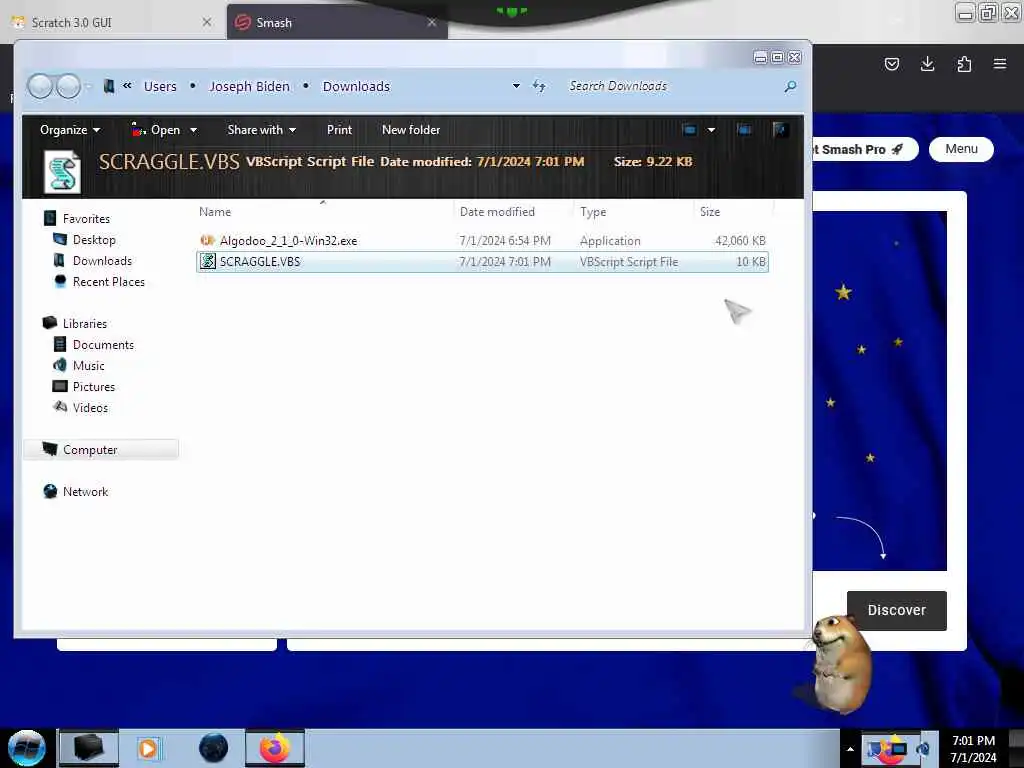This screenshot has width=1024, height=768.
Task: Click the change view icon
Action: click(689, 130)
